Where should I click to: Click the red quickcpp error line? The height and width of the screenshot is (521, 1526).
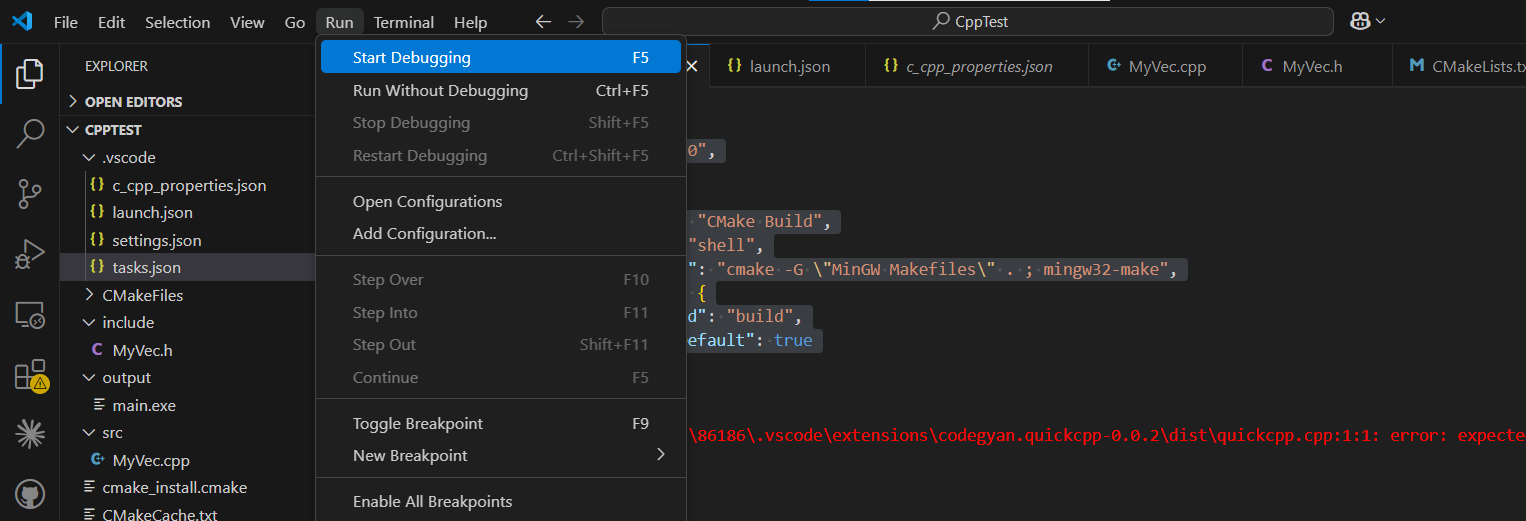1107,435
